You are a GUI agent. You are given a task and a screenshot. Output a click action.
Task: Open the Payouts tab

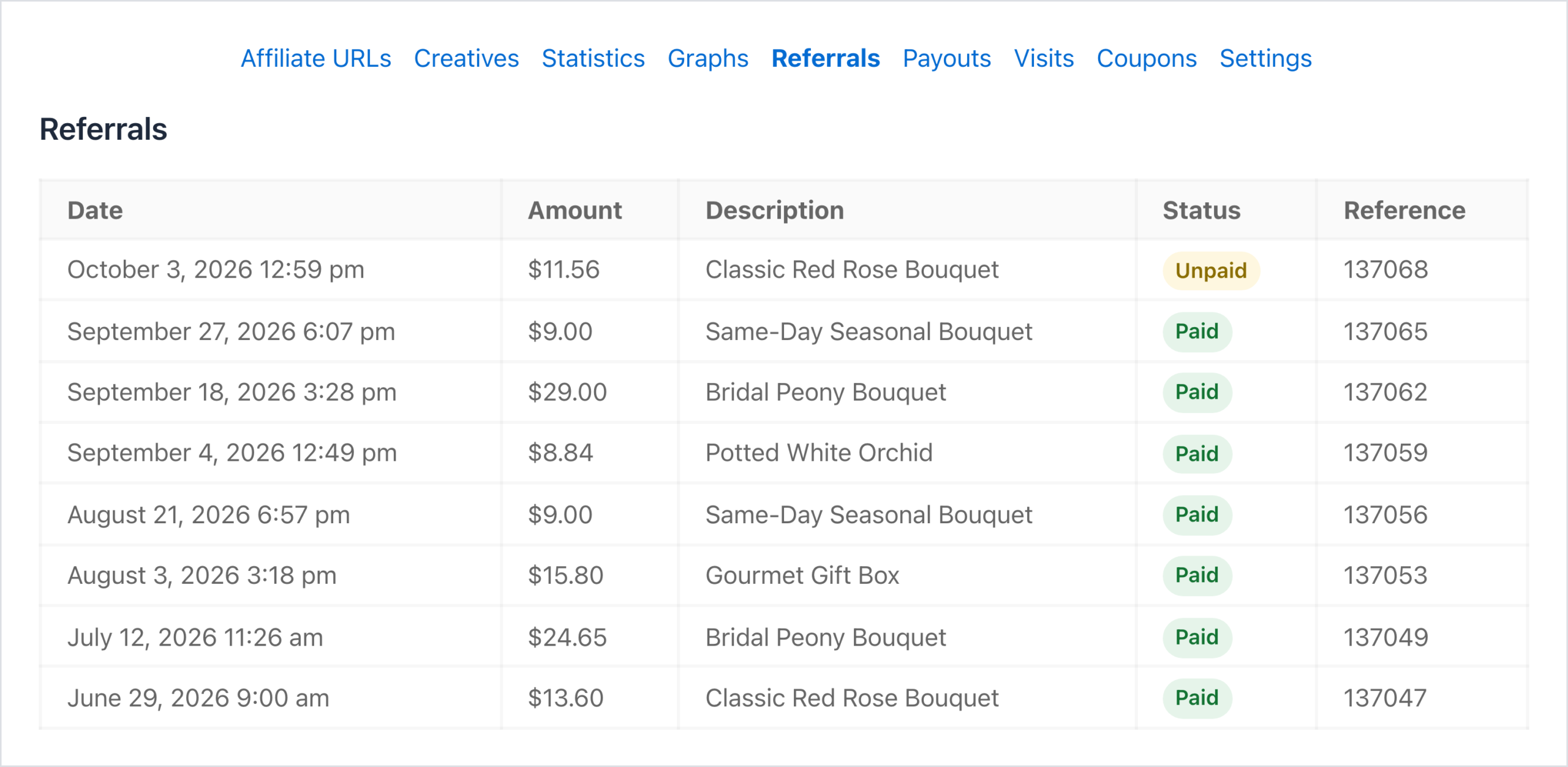pos(947,59)
